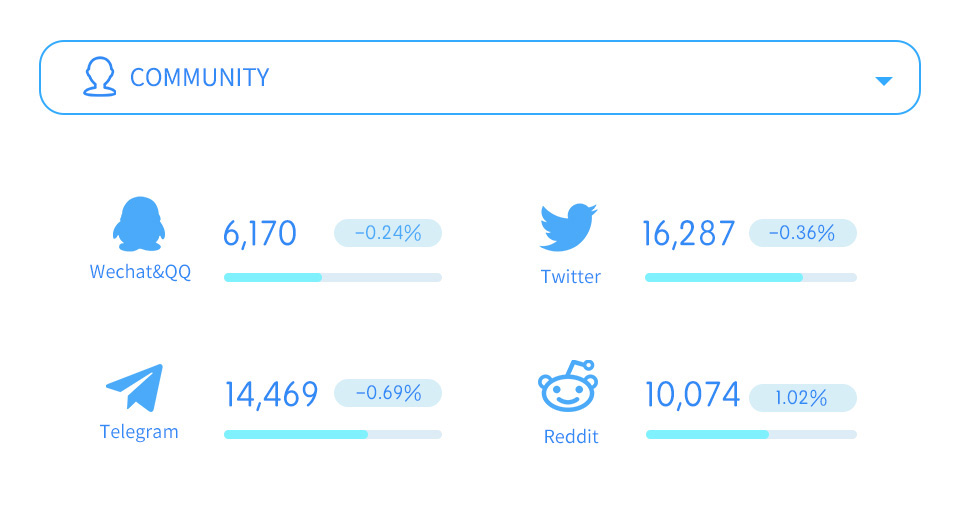Click the -0.69% change badge
960x524 pixels.
click(388, 392)
